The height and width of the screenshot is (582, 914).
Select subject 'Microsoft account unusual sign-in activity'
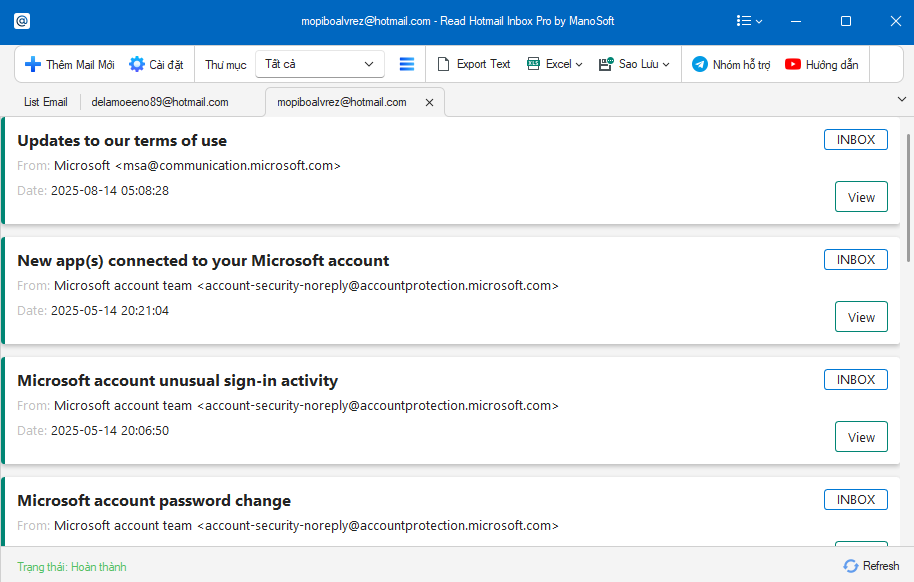[177, 381]
